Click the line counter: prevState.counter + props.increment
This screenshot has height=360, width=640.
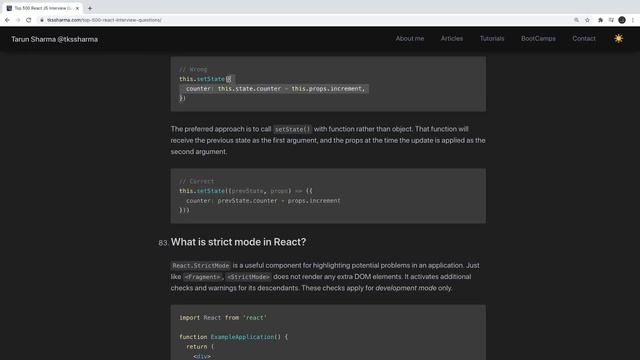(263, 201)
